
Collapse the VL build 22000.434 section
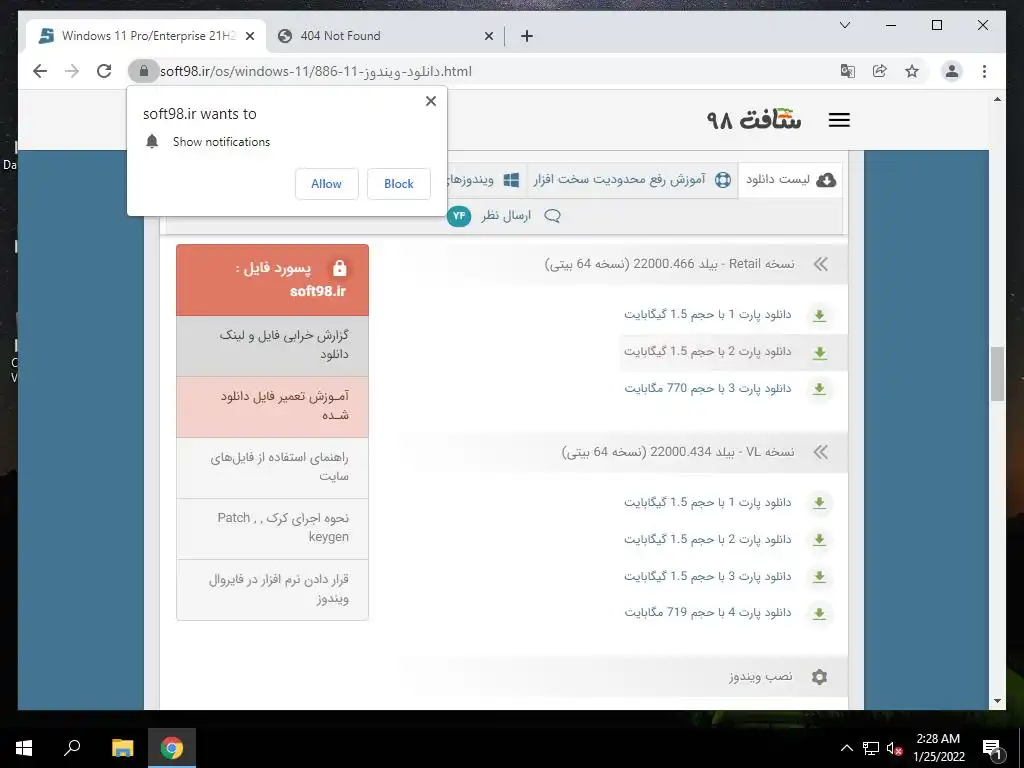[x=821, y=452]
